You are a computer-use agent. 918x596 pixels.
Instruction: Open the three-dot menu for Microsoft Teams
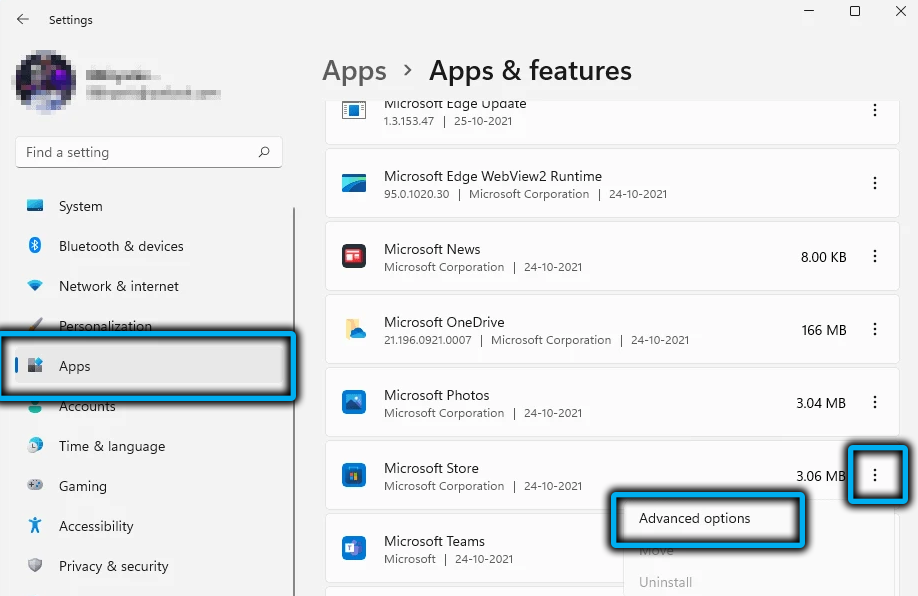pos(875,548)
